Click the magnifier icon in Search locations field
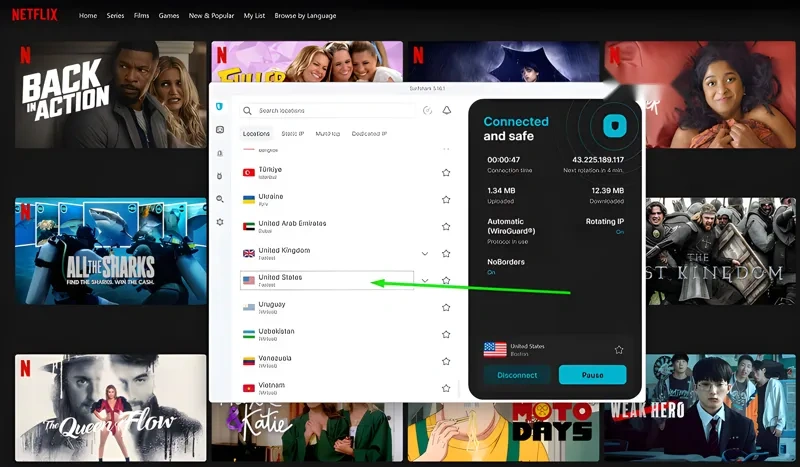Image resolution: width=800 pixels, height=467 pixels. [247, 110]
